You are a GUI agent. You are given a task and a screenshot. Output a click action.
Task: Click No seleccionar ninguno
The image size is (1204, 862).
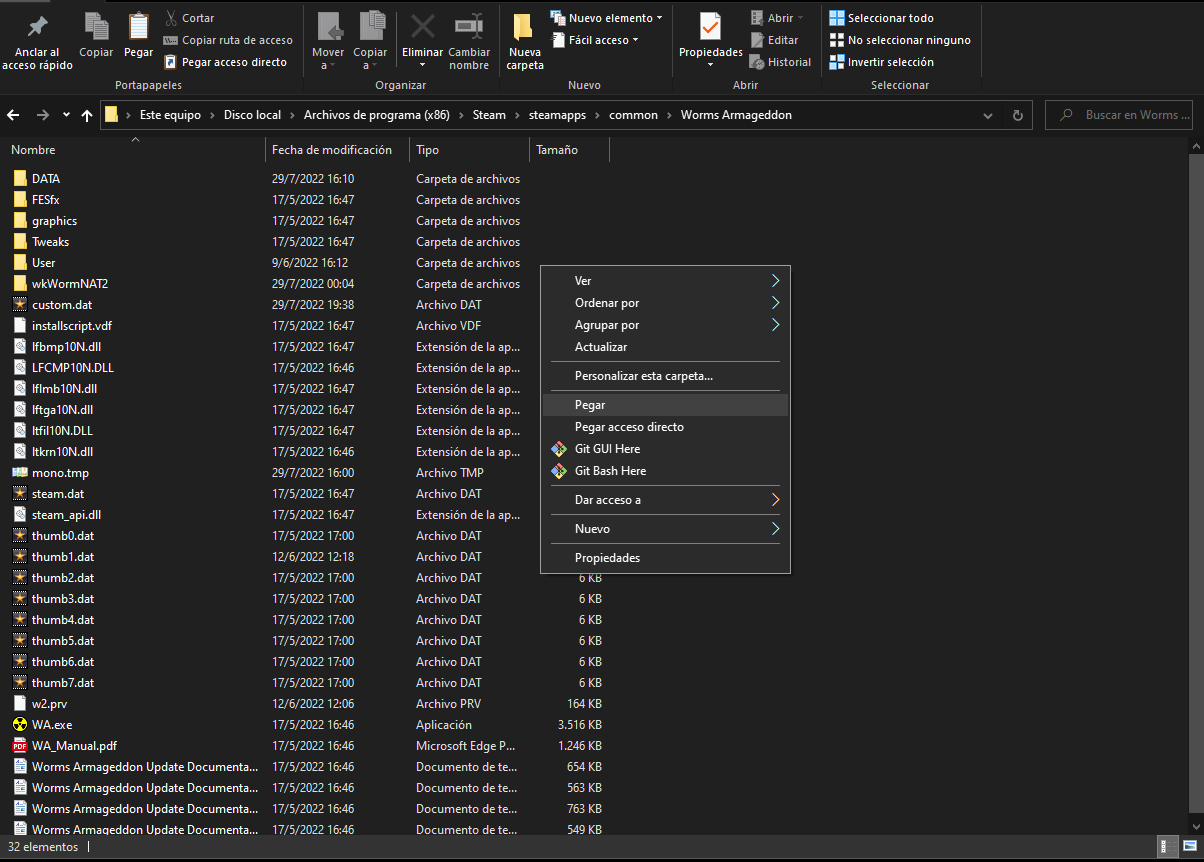(899, 40)
